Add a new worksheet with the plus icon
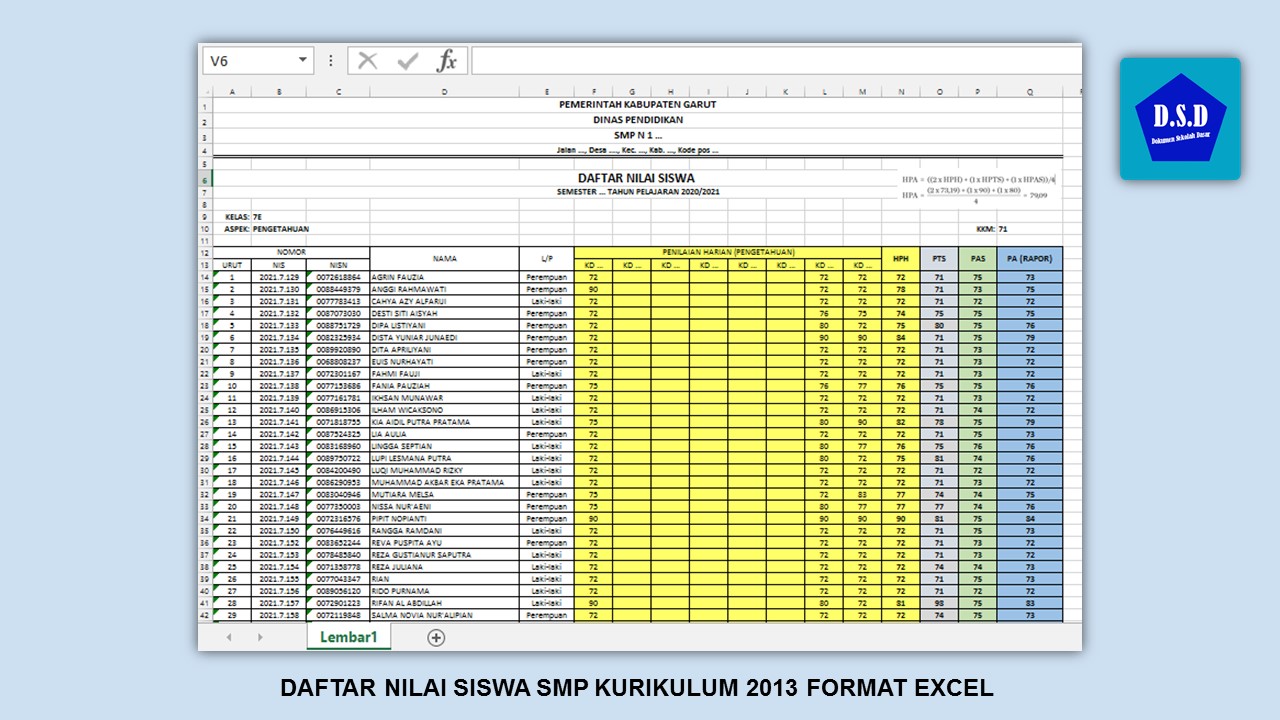The height and width of the screenshot is (720, 1280). pos(435,636)
